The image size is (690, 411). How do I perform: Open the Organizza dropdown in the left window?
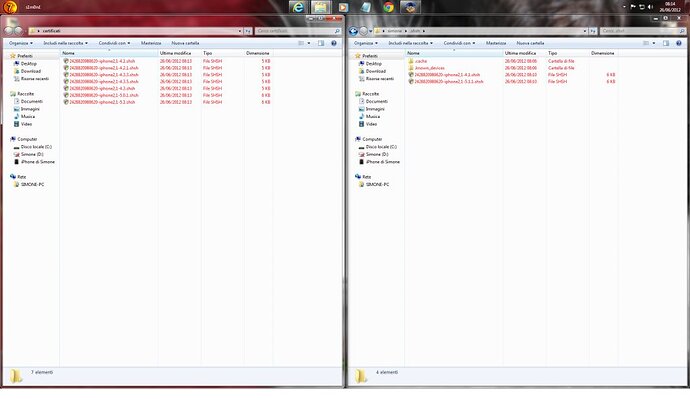[22, 43]
